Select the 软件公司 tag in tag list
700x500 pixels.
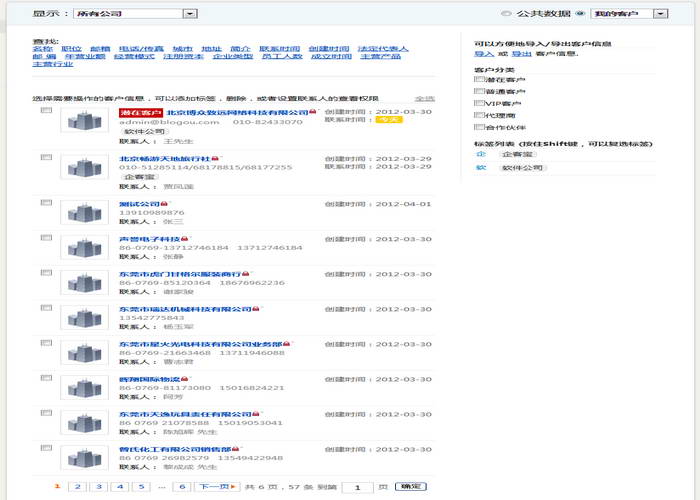[x=522, y=168]
